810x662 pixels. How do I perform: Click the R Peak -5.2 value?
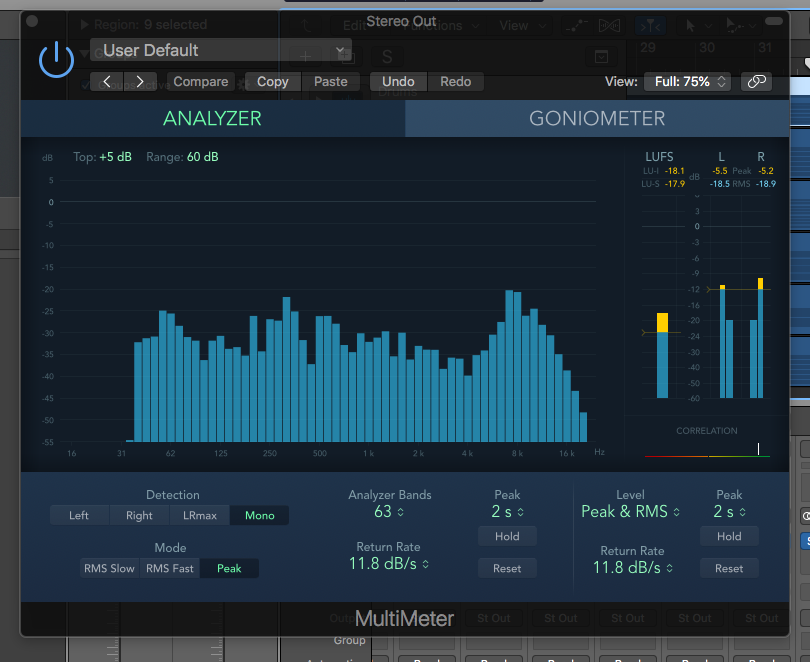[766, 171]
